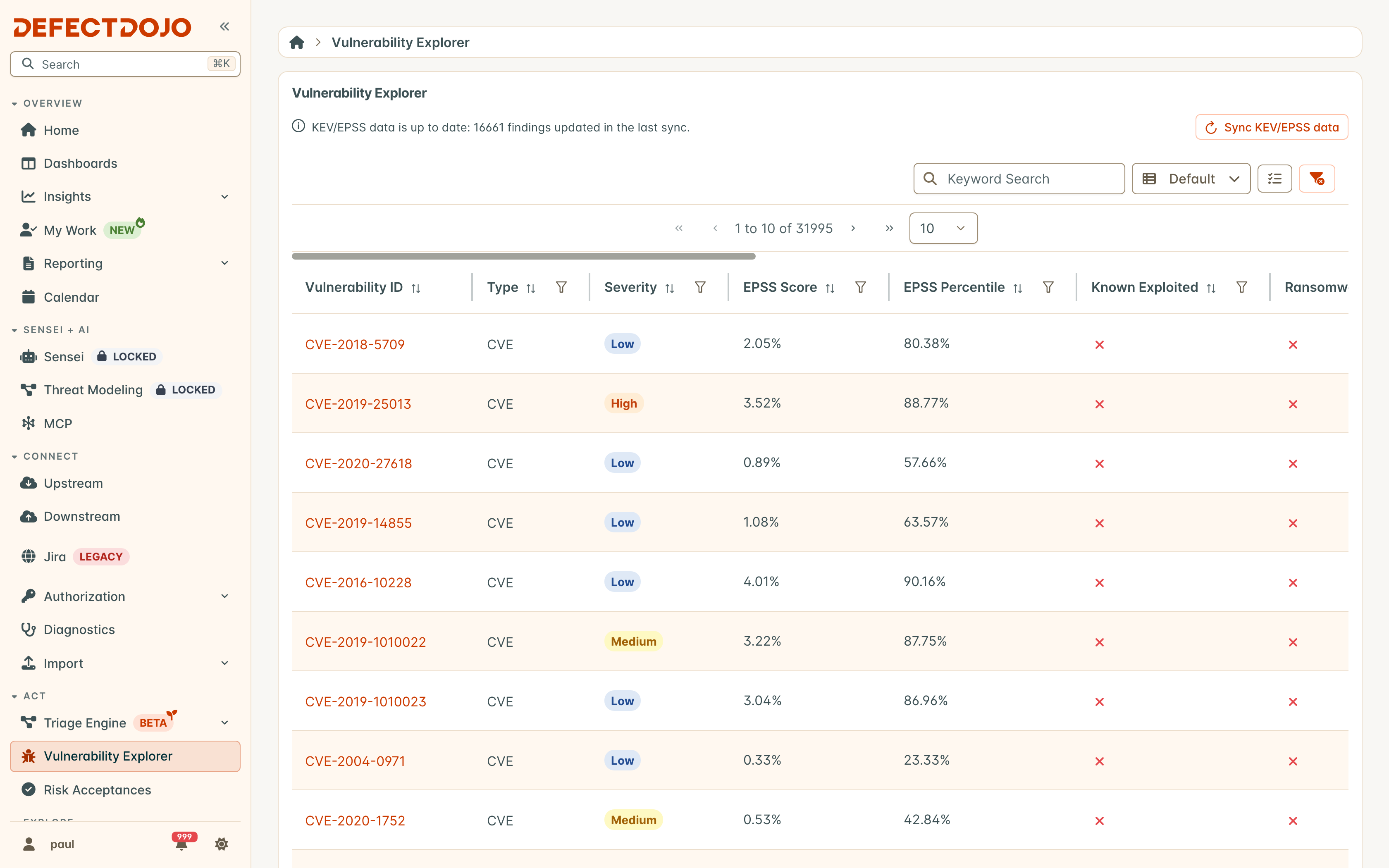Sort by Vulnerability ID arrows
The image size is (1389, 868).
click(416, 288)
